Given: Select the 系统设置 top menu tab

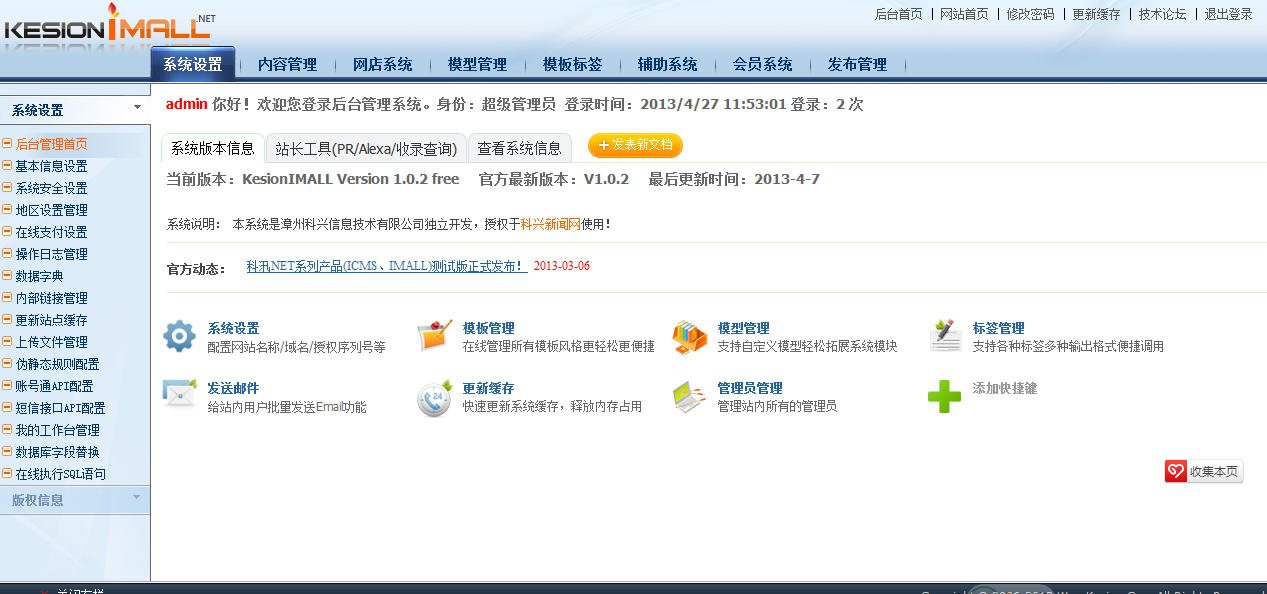Looking at the screenshot, I should pyautogui.click(x=193, y=64).
